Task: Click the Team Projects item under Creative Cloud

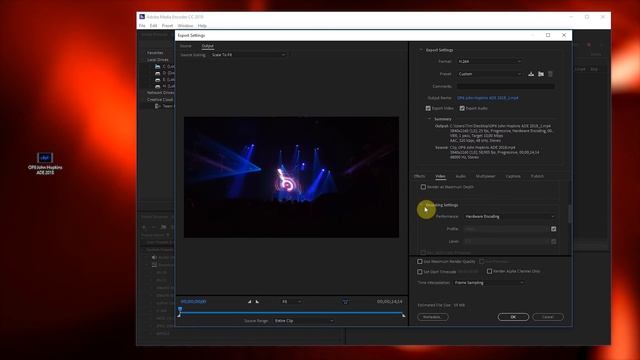Action: click(x=164, y=106)
